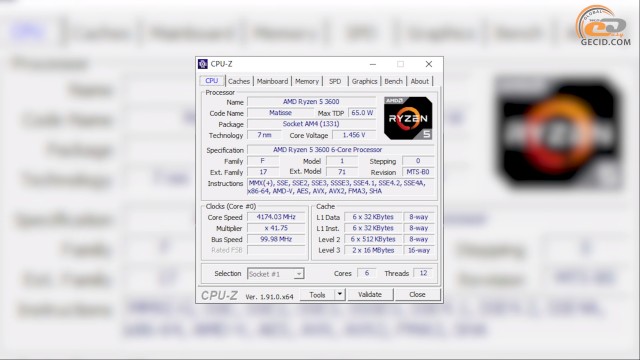Click the Technology value 7 nm

pos(264,135)
